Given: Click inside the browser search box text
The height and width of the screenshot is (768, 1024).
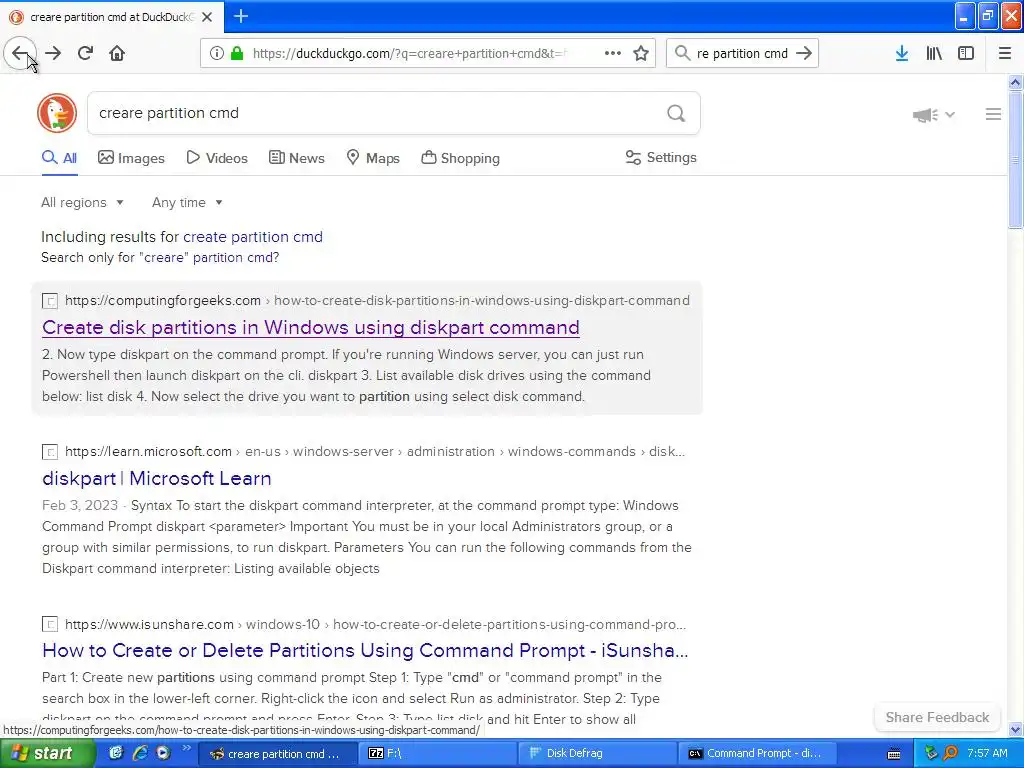Looking at the screenshot, I should [x=742, y=53].
